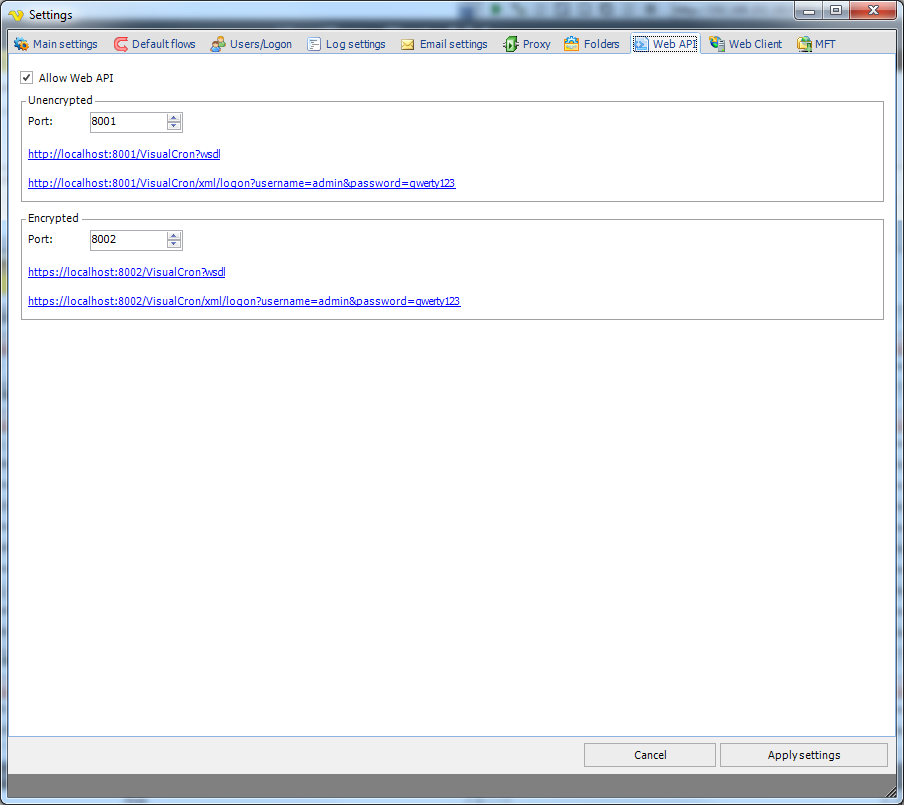Screen dimensions: 904x805
Task: Click the MFT tab icon
Action: click(804, 44)
